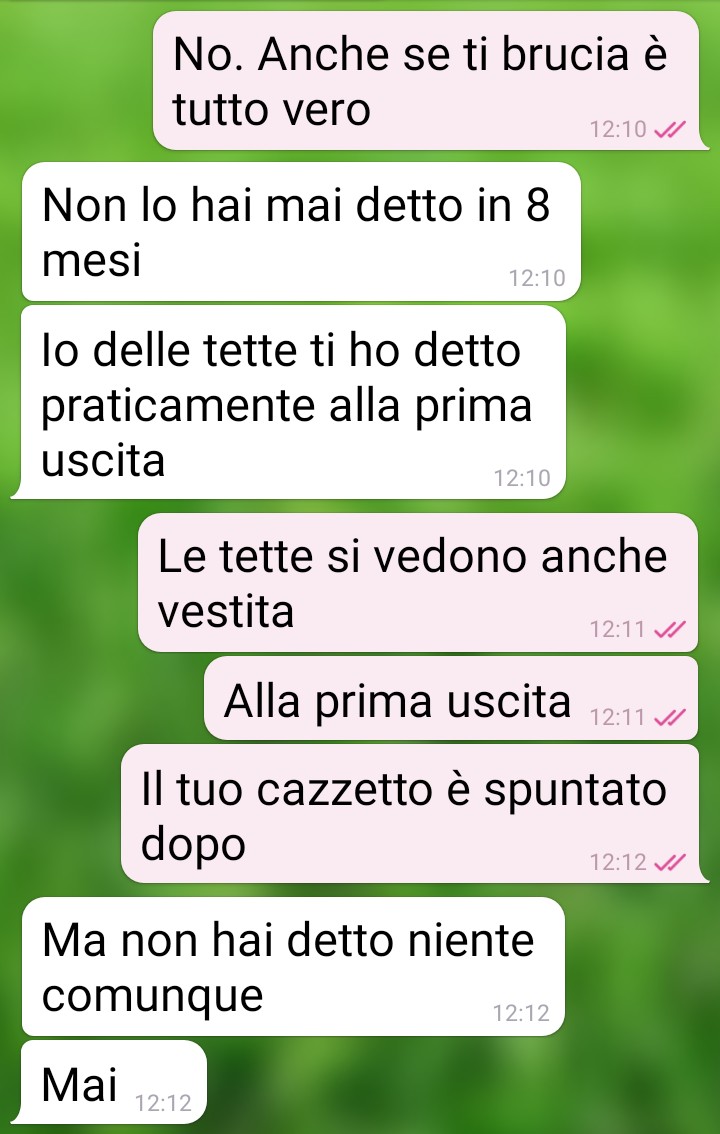The image size is (720, 1134).
Task: Select the 'No. Anche se ti brucia' message bubble
Action: tap(430, 80)
